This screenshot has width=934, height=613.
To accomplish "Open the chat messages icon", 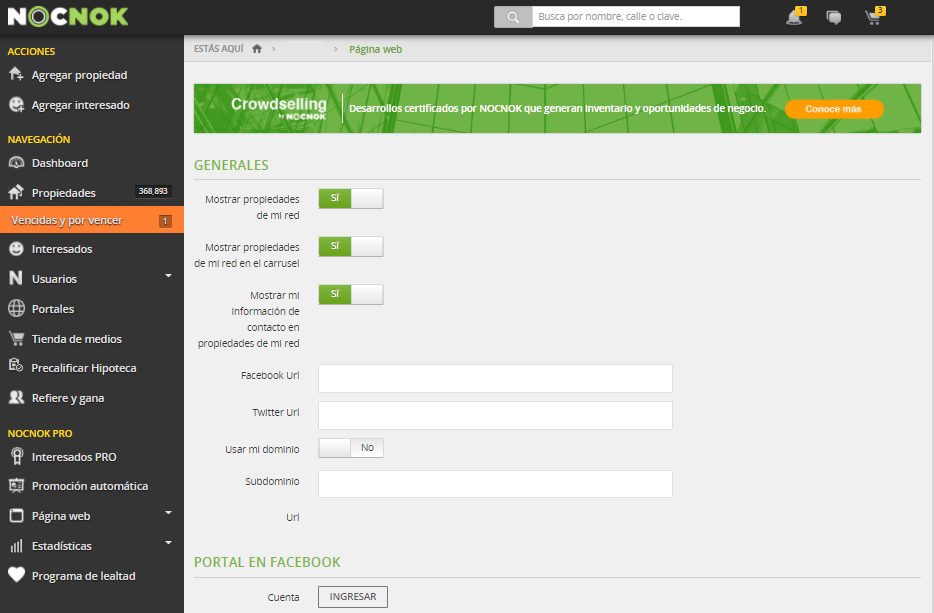I will pyautogui.click(x=834, y=17).
